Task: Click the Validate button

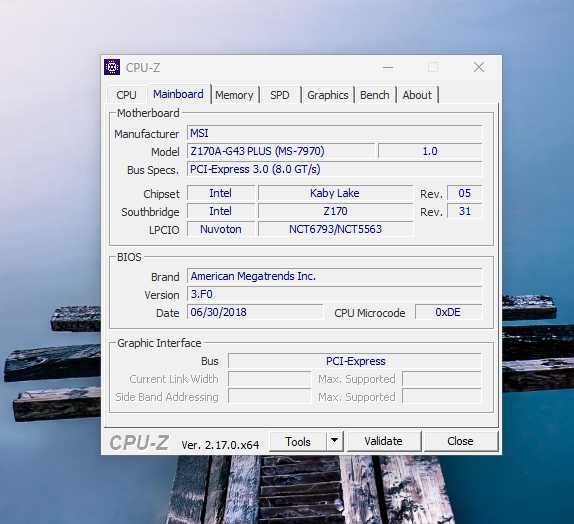Action: 383,442
